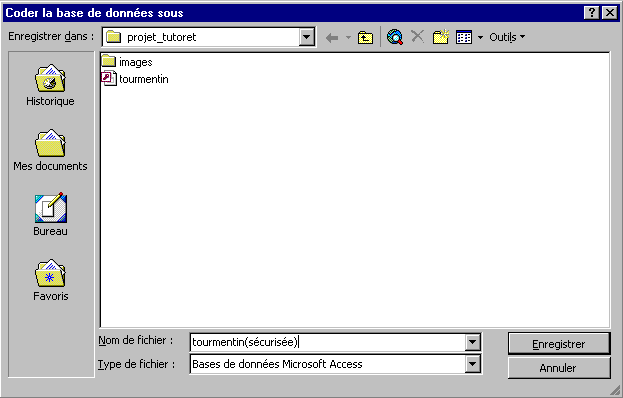Screen dimensions: 623x398
Task: Open the Favoris folder shortcut
Action: click(x=50, y=280)
